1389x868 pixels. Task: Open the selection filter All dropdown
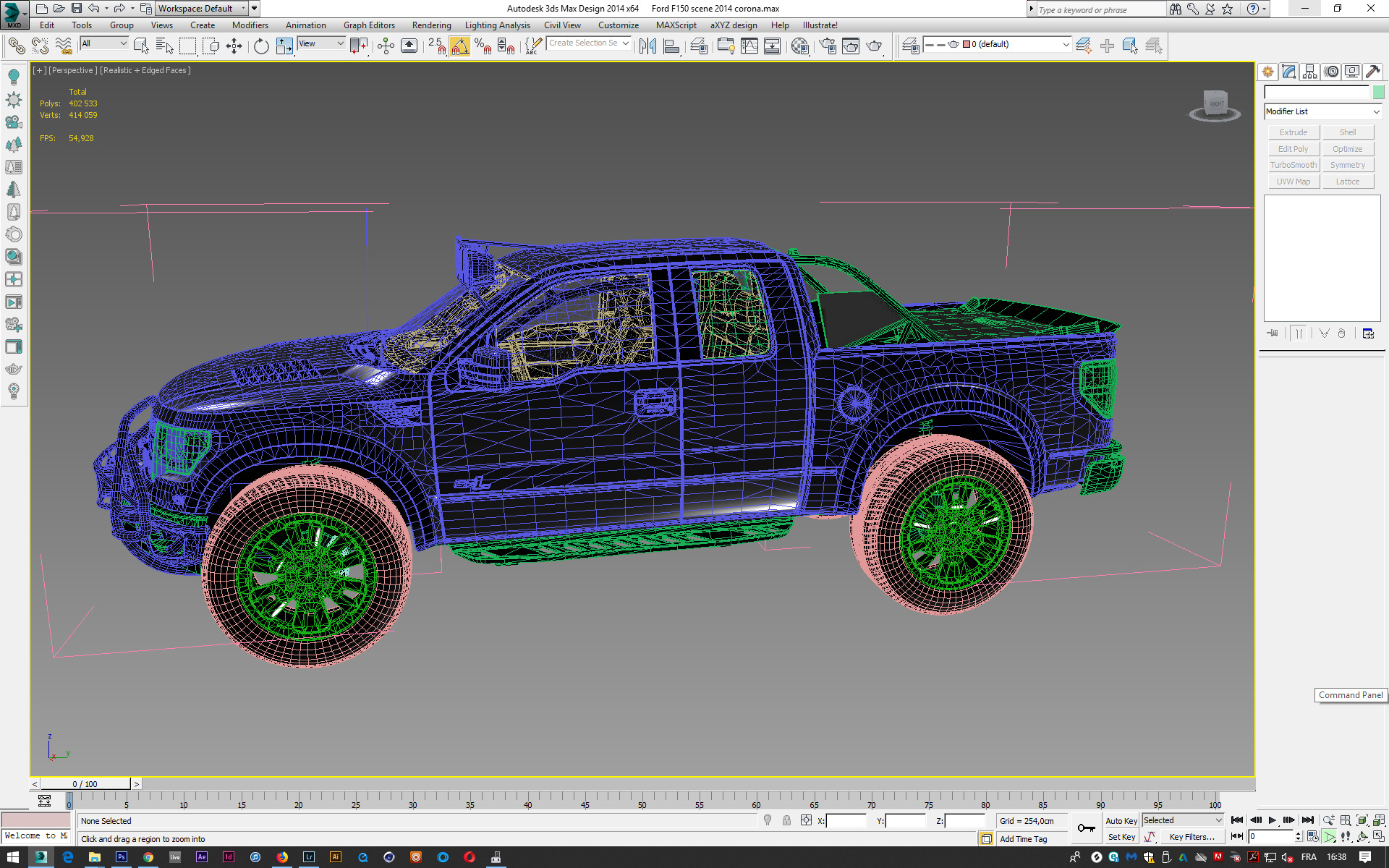[x=104, y=43]
